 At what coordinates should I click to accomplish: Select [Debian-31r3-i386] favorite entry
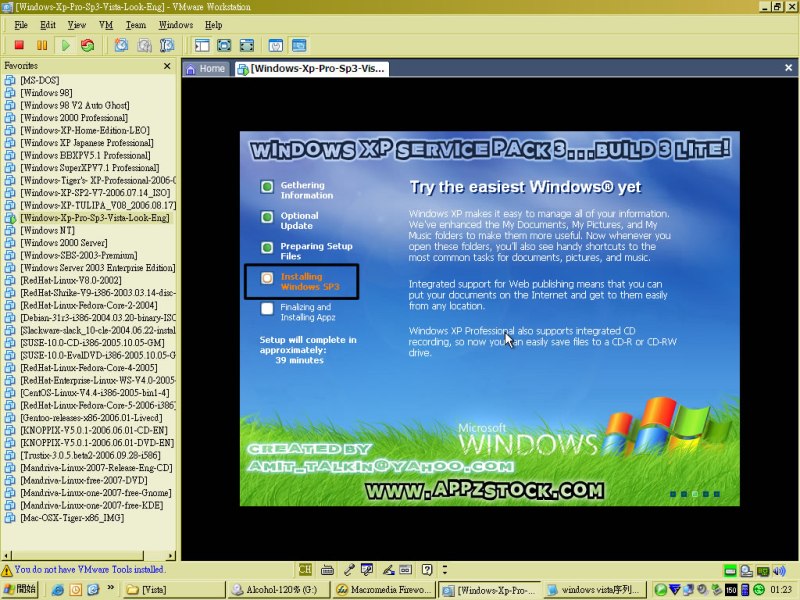98,318
